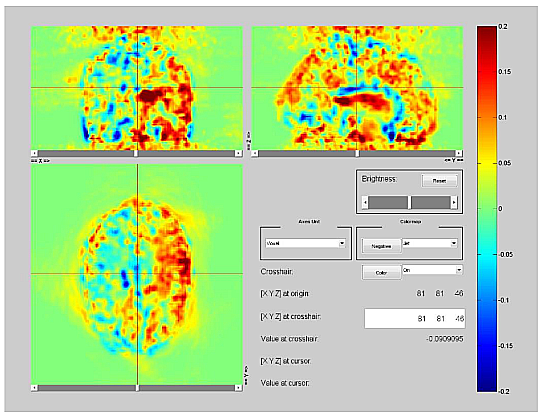Decrease brightness with the slider's left arrow
The height and width of the screenshot is (419, 544).
click(x=365, y=203)
